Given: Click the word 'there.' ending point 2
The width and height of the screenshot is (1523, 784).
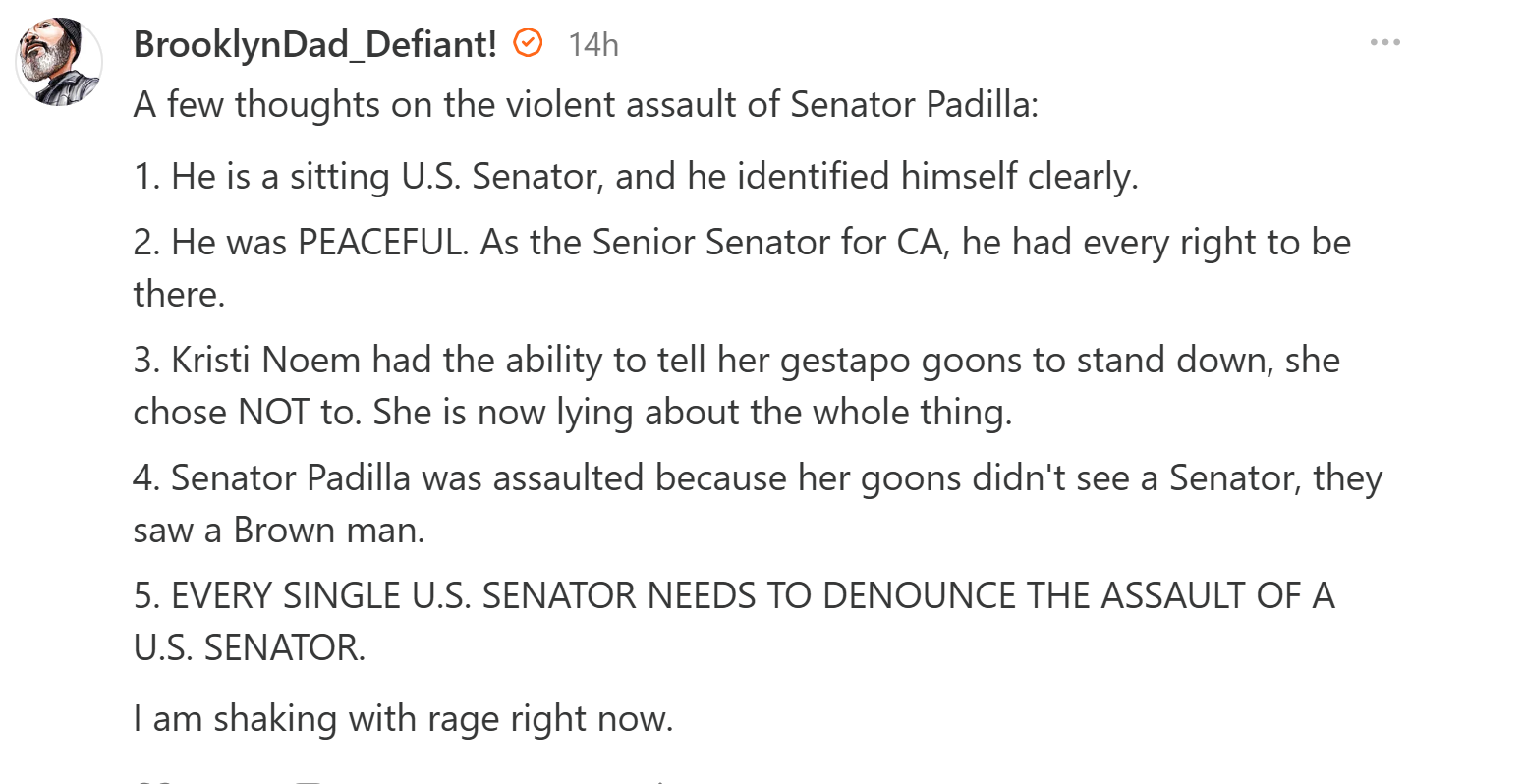Looking at the screenshot, I should point(180,294).
